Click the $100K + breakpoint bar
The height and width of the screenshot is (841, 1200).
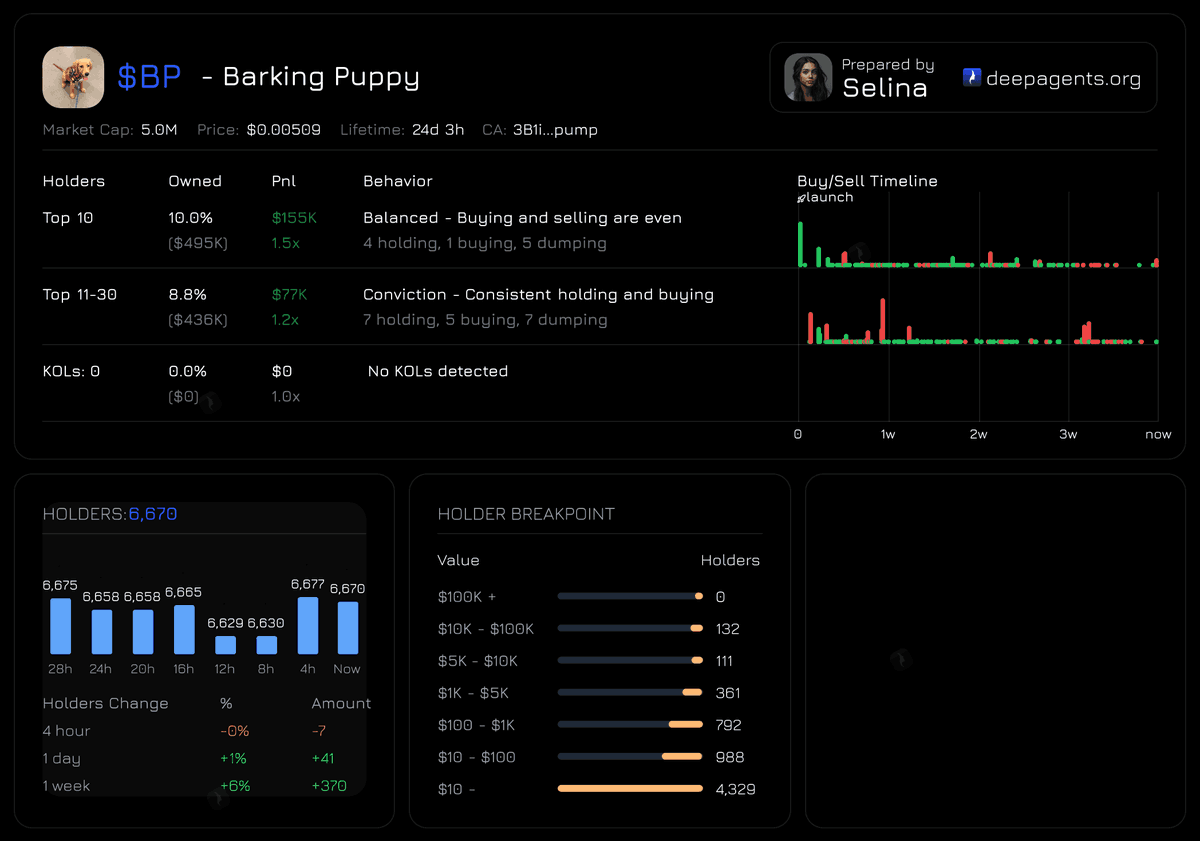point(630,596)
